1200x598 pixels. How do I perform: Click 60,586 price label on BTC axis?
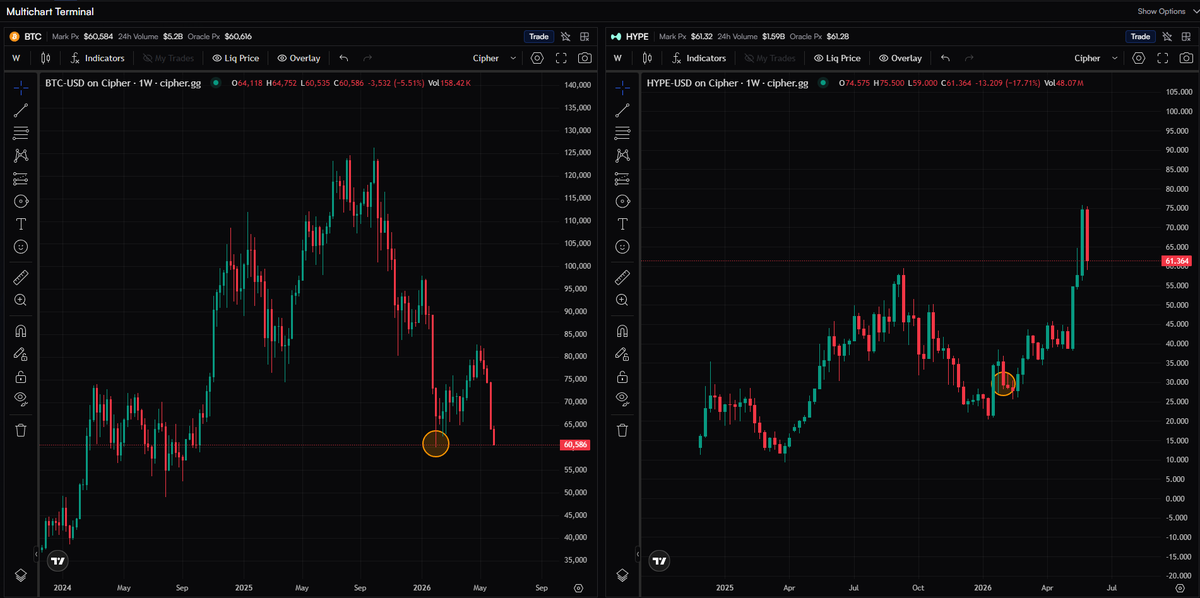pos(575,444)
